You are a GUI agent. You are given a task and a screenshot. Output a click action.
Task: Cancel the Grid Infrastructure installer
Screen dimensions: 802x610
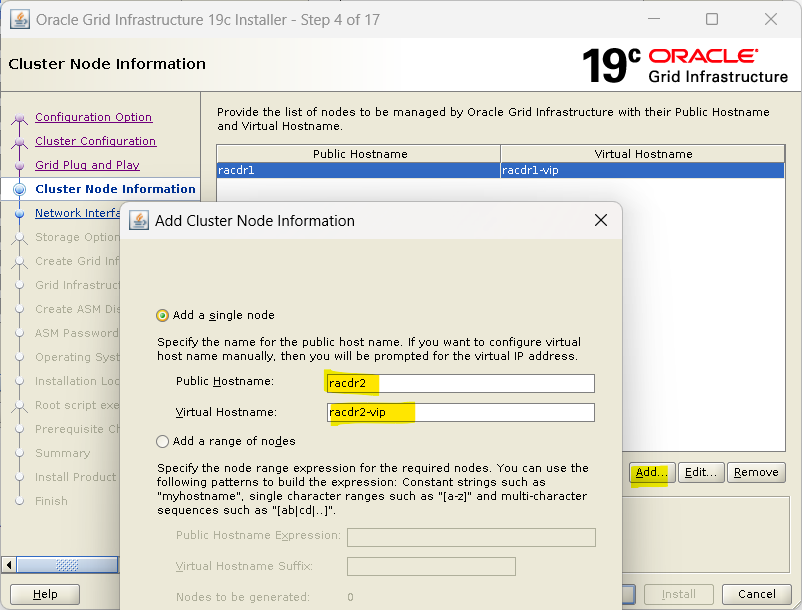tap(756, 594)
